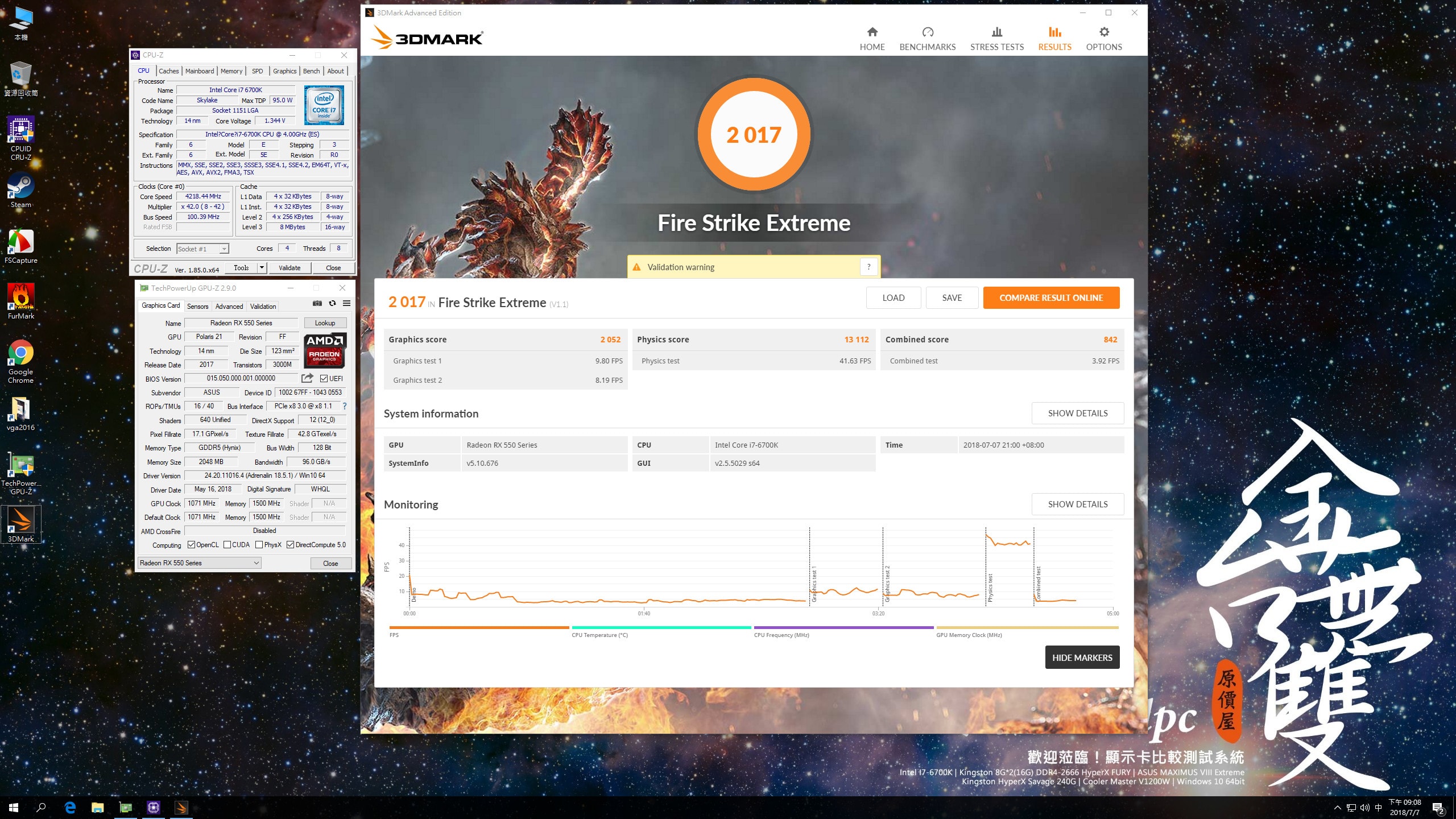Open Microsoft Edge from the taskbar
The width and height of the screenshot is (1456, 819).
click(70, 808)
